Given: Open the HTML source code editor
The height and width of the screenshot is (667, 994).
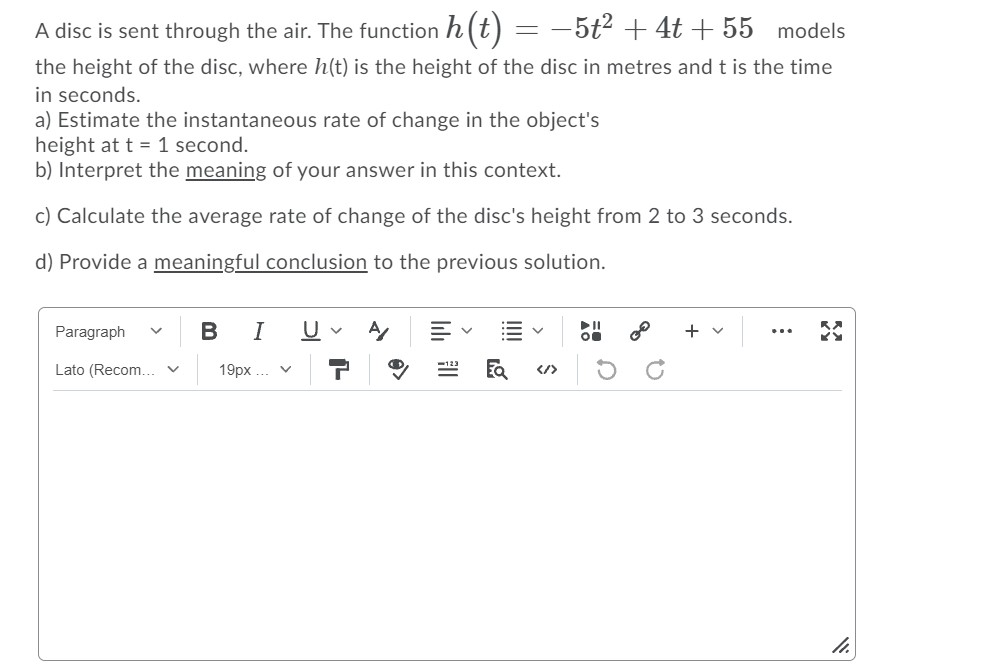Looking at the screenshot, I should coord(547,370).
